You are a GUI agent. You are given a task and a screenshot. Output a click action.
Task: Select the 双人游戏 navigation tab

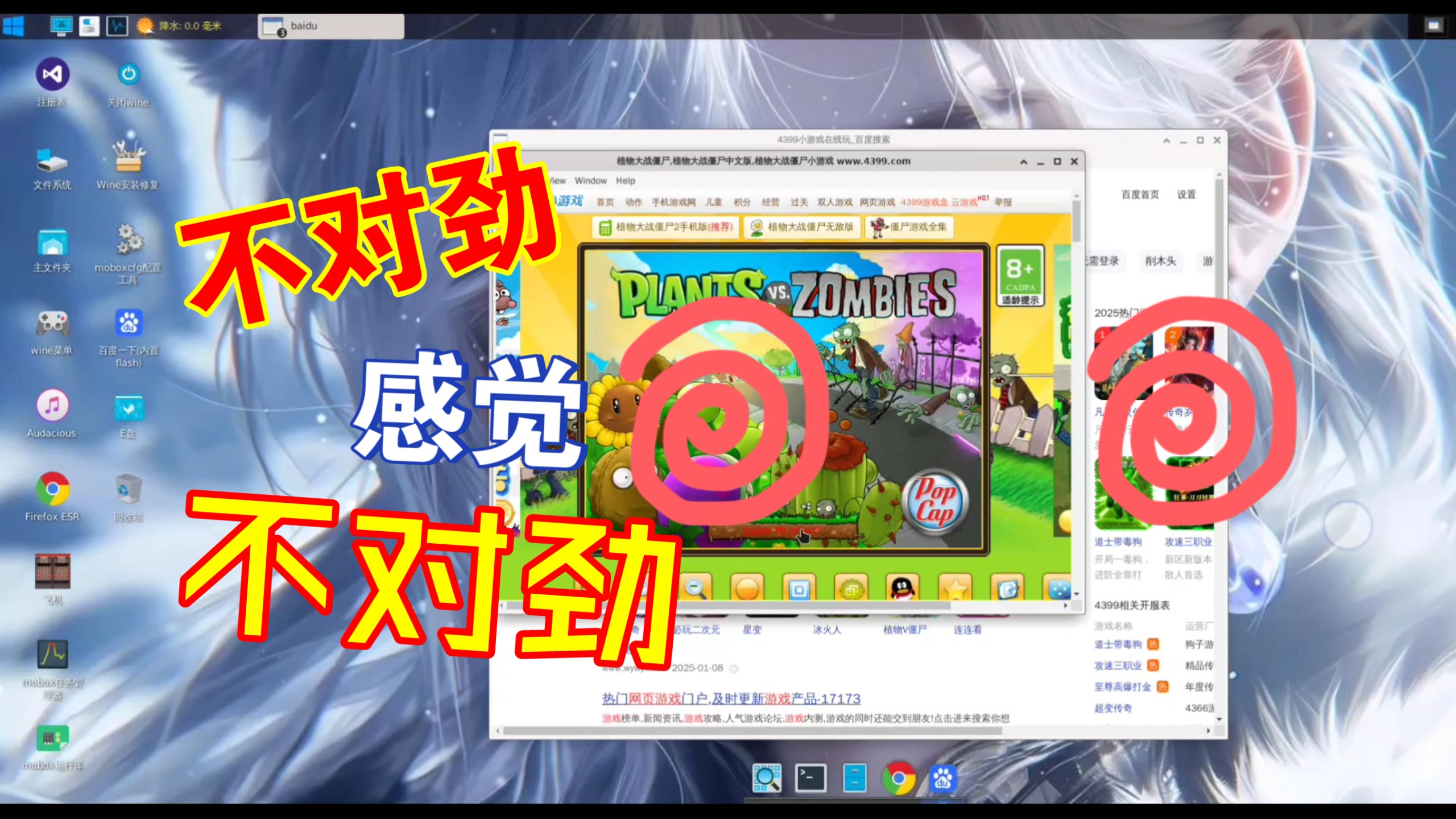tap(834, 202)
